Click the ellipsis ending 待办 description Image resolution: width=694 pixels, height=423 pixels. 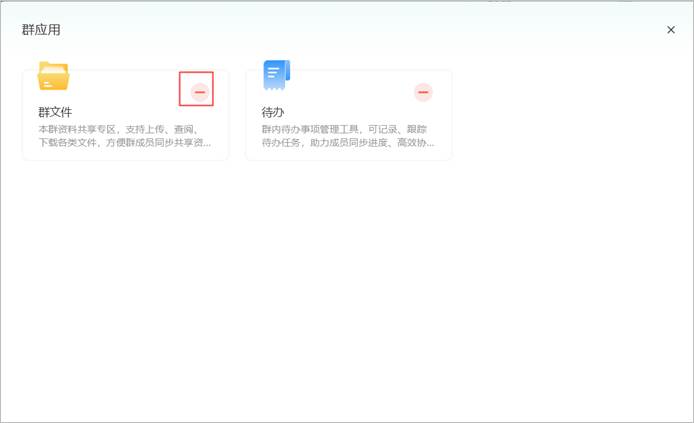coord(431,144)
